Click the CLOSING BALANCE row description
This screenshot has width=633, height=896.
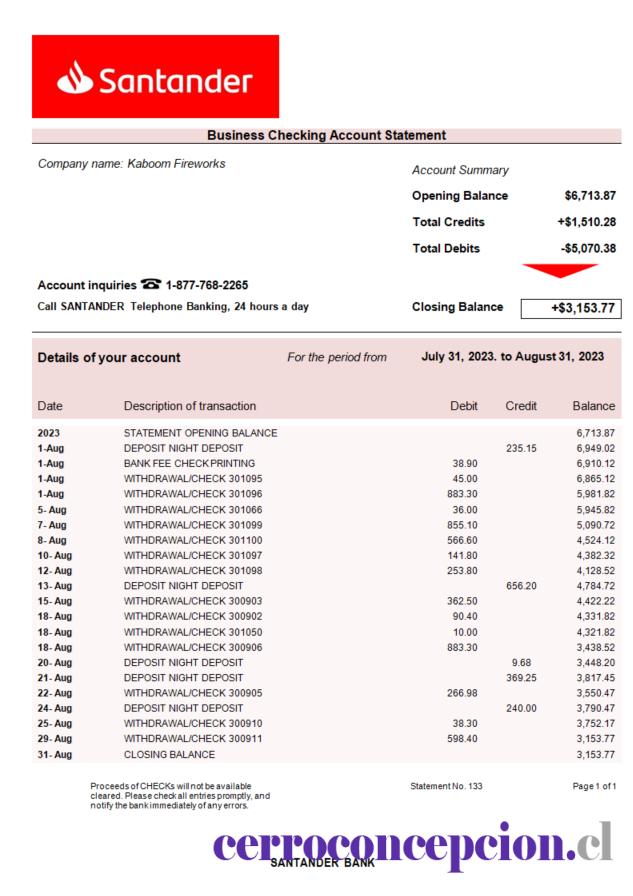[x=170, y=754]
